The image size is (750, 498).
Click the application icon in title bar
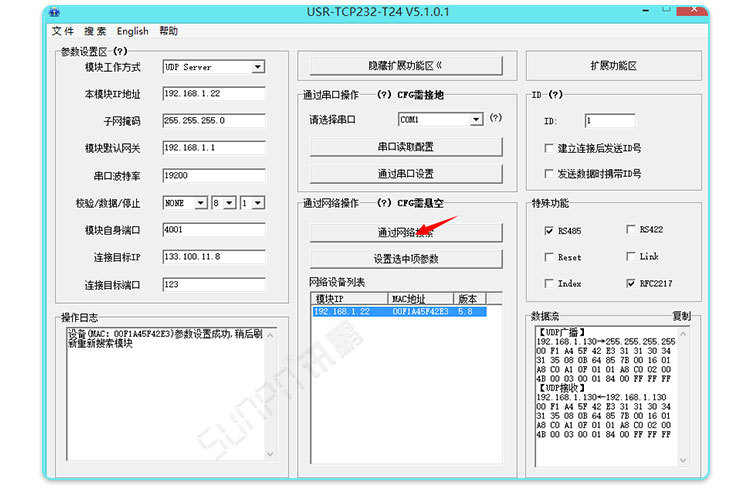(x=55, y=12)
